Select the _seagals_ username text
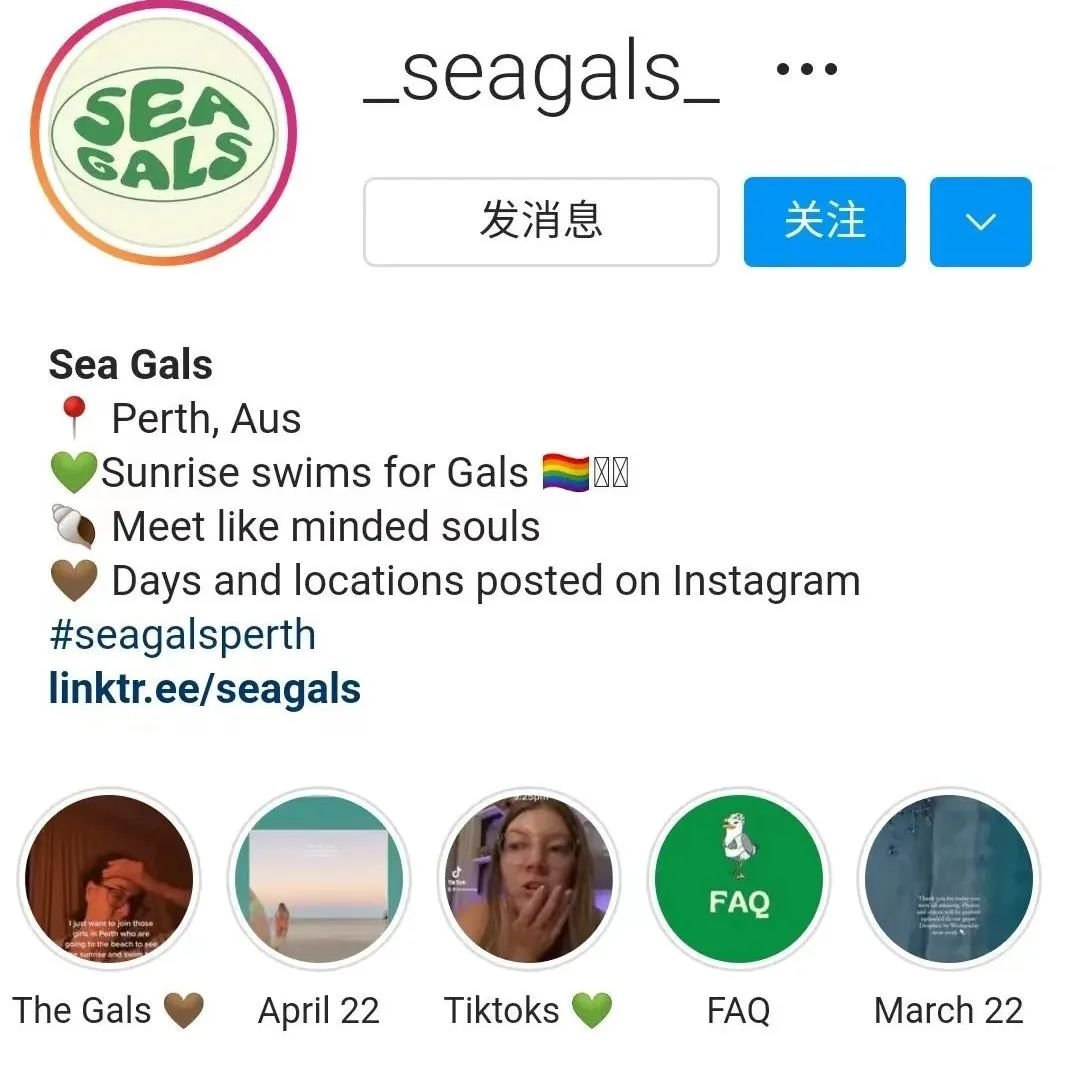This screenshot has width=1080, height=1081. 542,72
